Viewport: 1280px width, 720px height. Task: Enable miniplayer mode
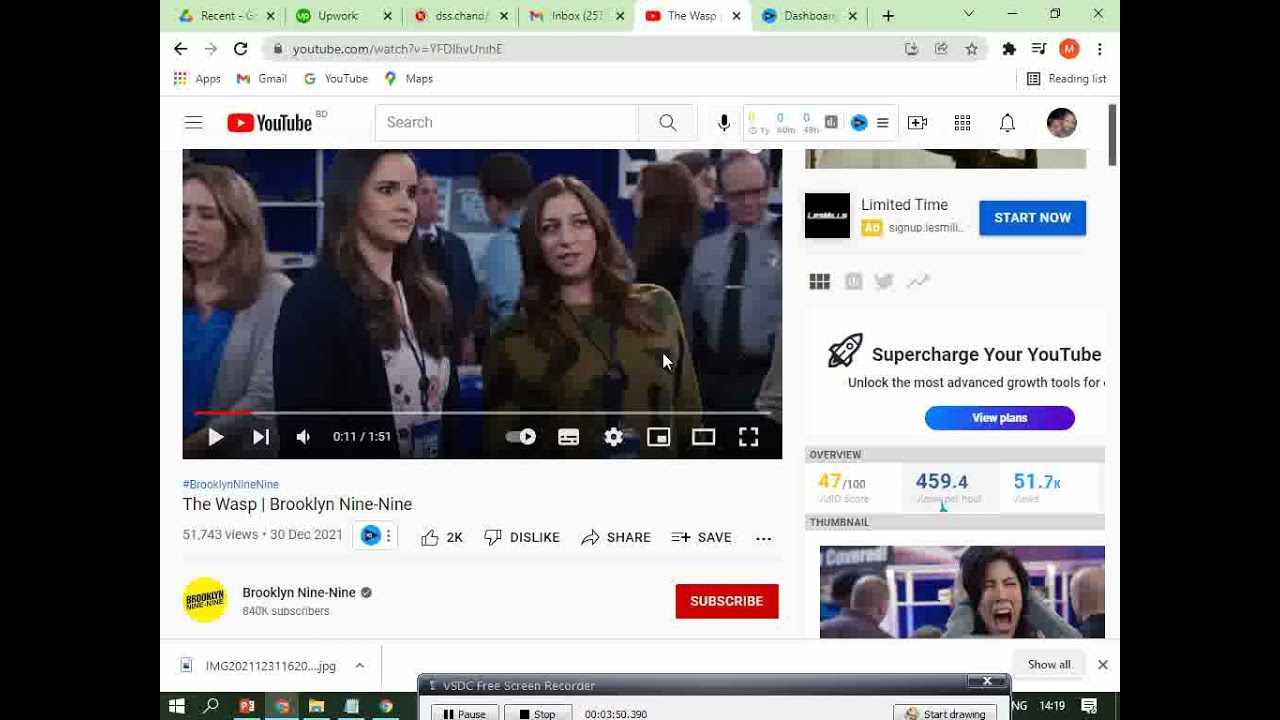point(658,437)
